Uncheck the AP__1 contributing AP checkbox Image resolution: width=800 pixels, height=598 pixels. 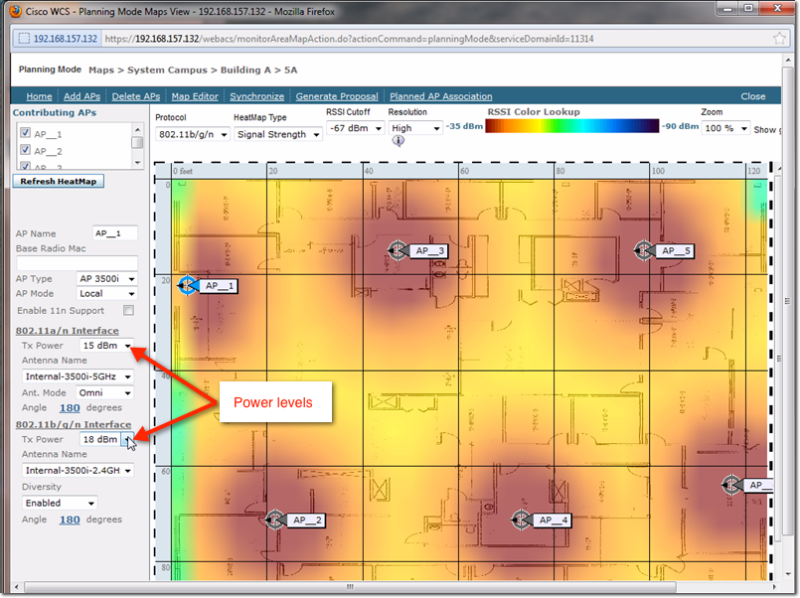[25, 133]
